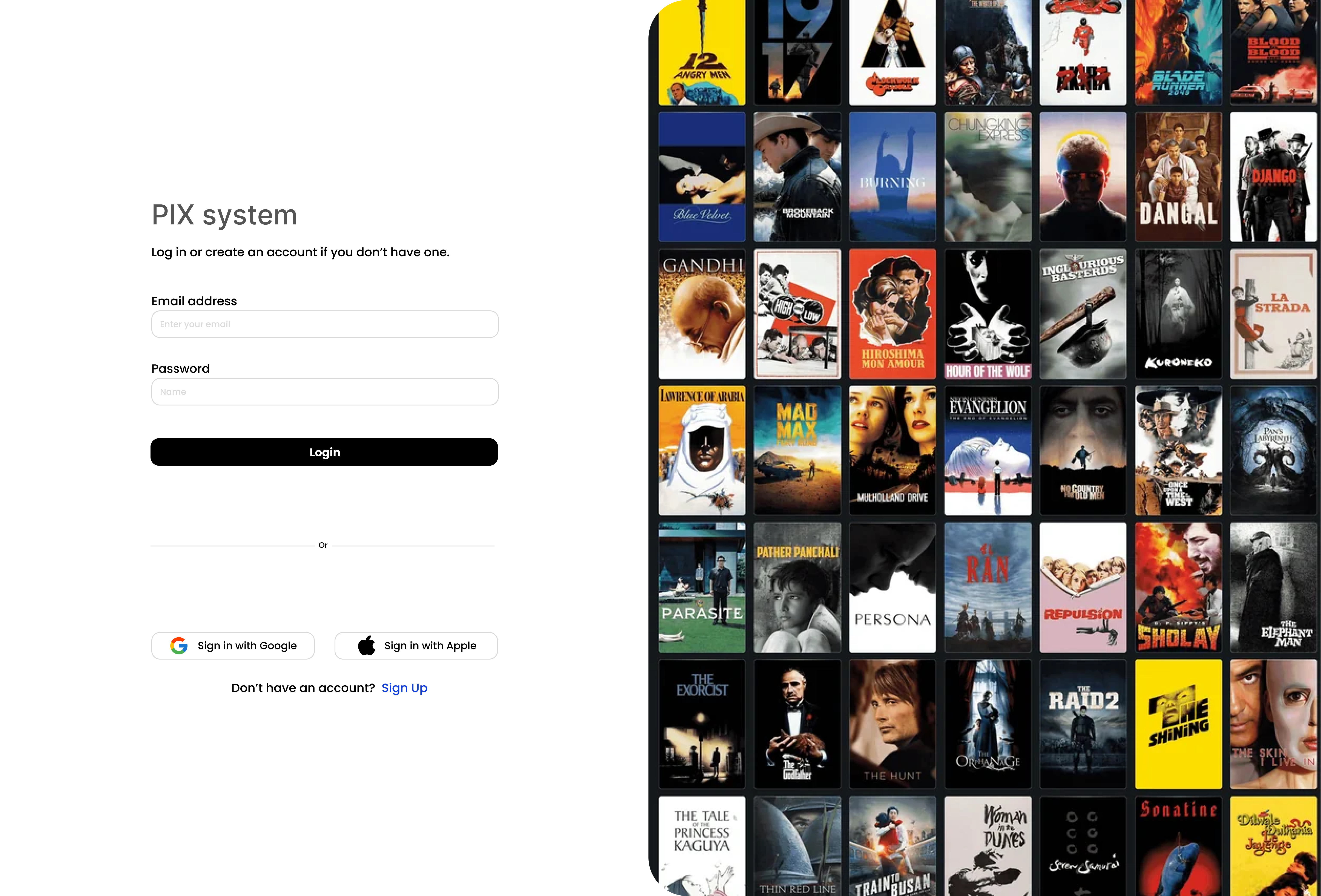The image size is (1321, 896).
Task: Select the Evangelion poster
Action: [x=988, y=451]
